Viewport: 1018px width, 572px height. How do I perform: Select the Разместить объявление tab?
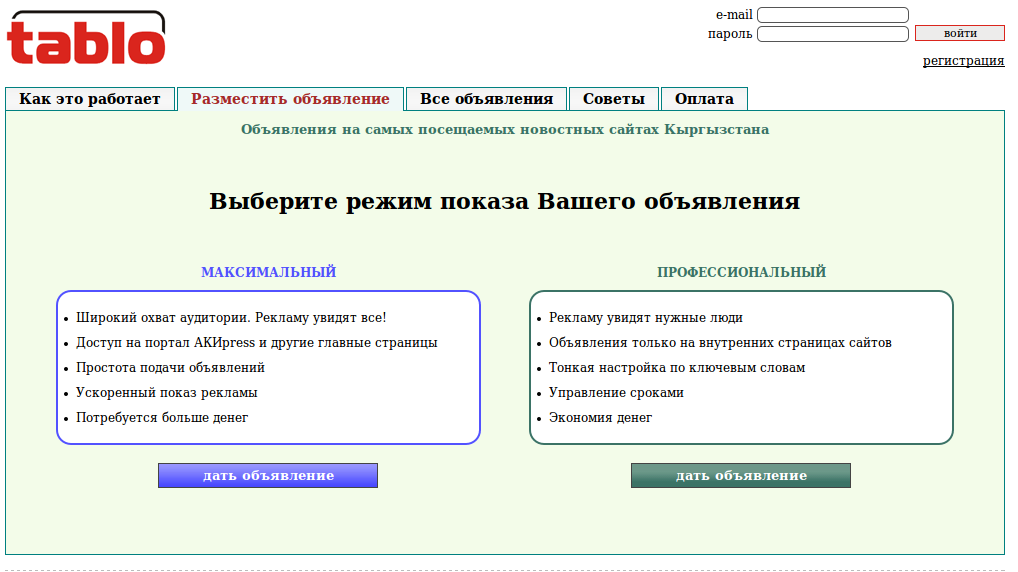pos(290,99)
